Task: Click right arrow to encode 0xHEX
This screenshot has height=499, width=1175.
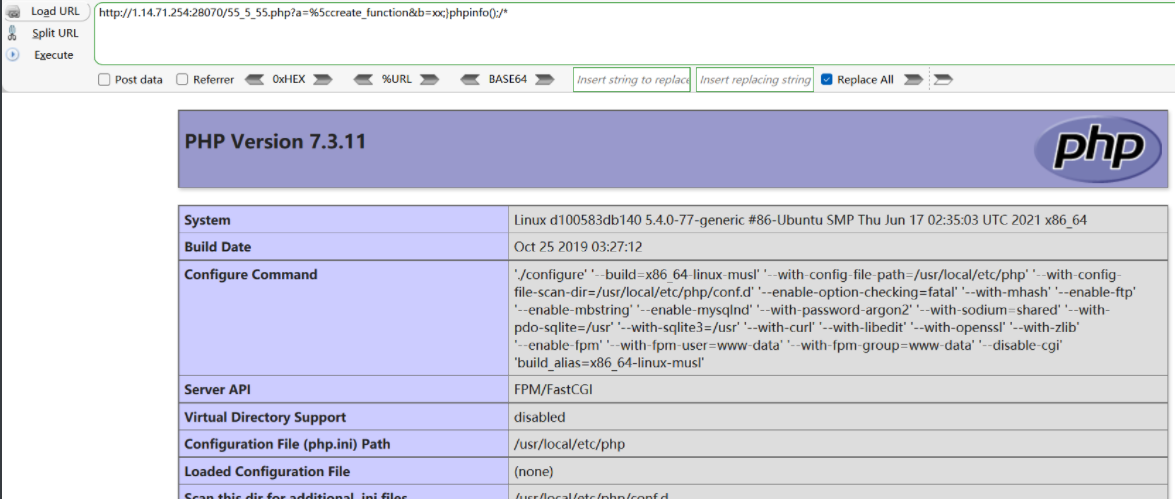Action: (323, 79)
